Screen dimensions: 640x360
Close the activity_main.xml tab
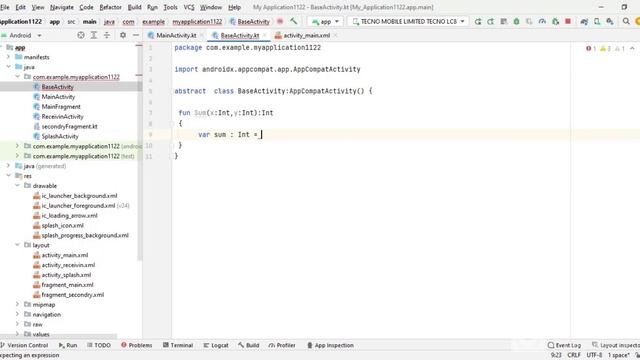[335, 36]
